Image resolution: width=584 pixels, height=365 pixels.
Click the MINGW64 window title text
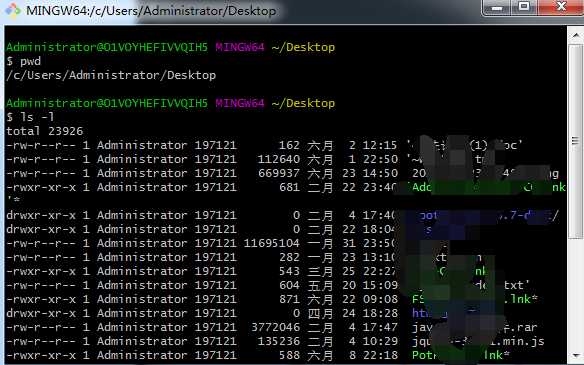pos(151,11)
